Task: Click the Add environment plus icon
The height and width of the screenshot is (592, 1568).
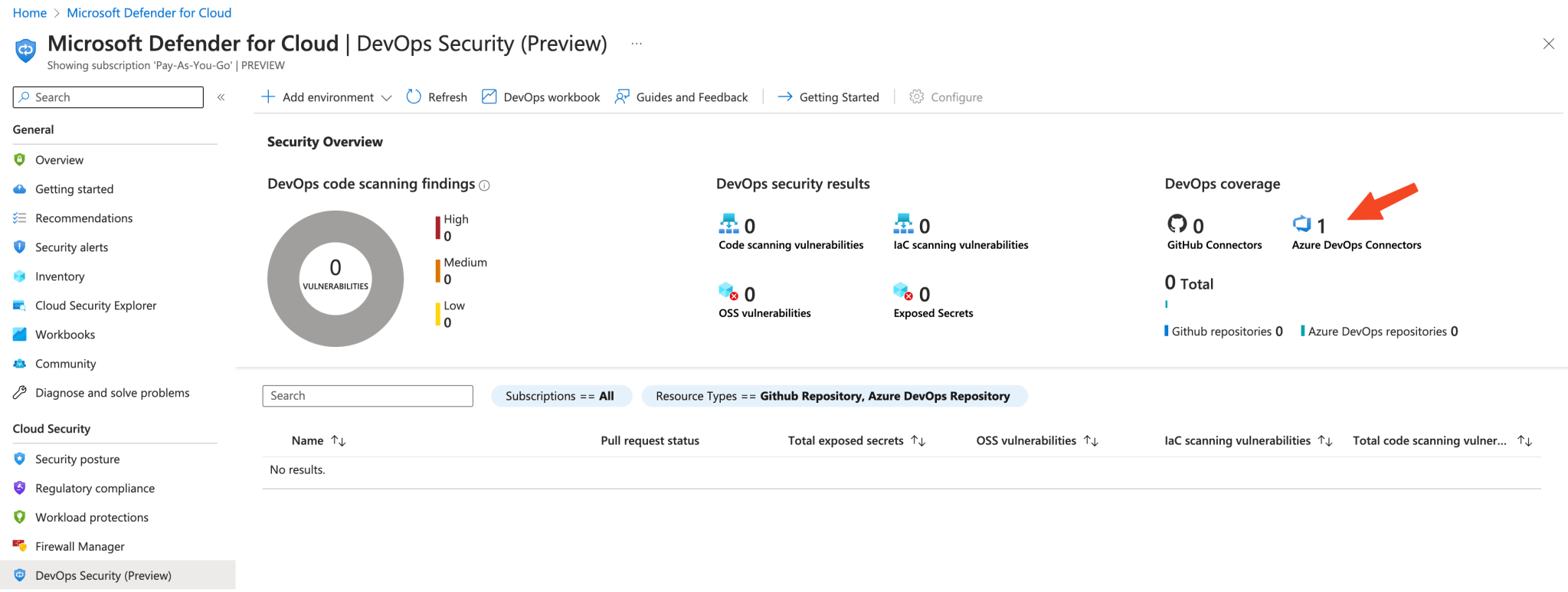Action: tap(268, 96)
